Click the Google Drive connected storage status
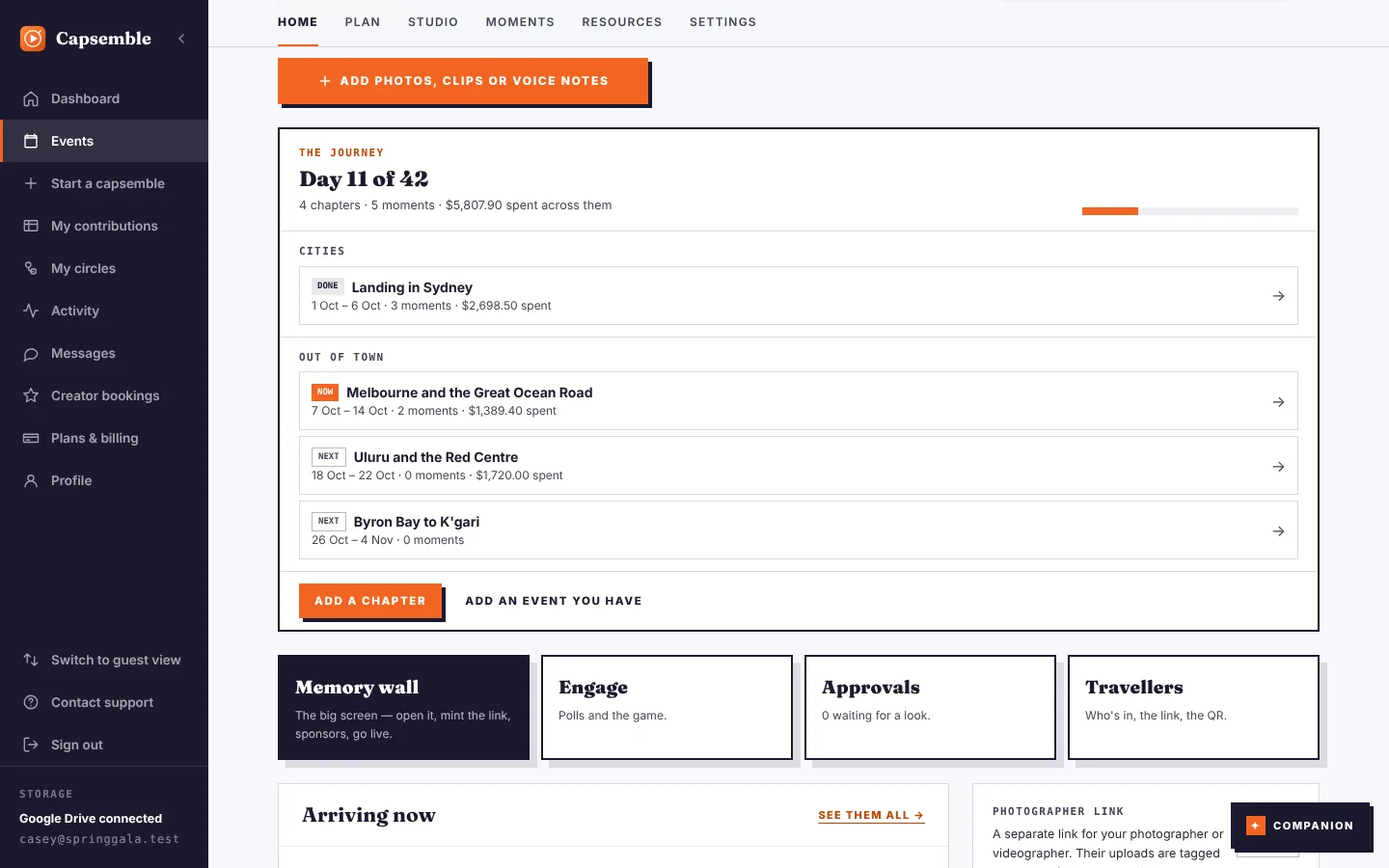Screen dimensions: 1389x868 (91, 819)
